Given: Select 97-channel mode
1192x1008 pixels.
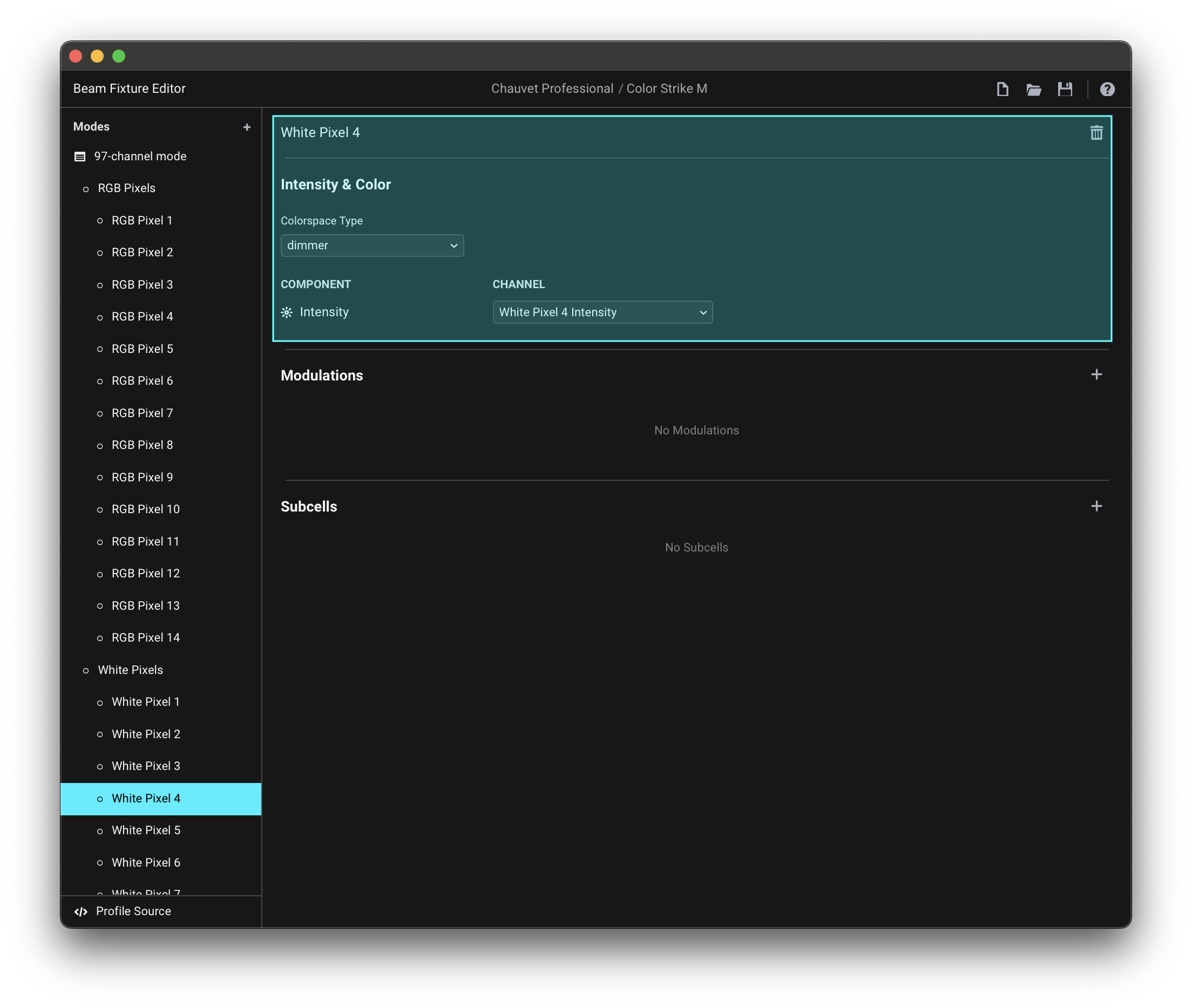Looking at the screenshot, I should click(x=161, y=156).
